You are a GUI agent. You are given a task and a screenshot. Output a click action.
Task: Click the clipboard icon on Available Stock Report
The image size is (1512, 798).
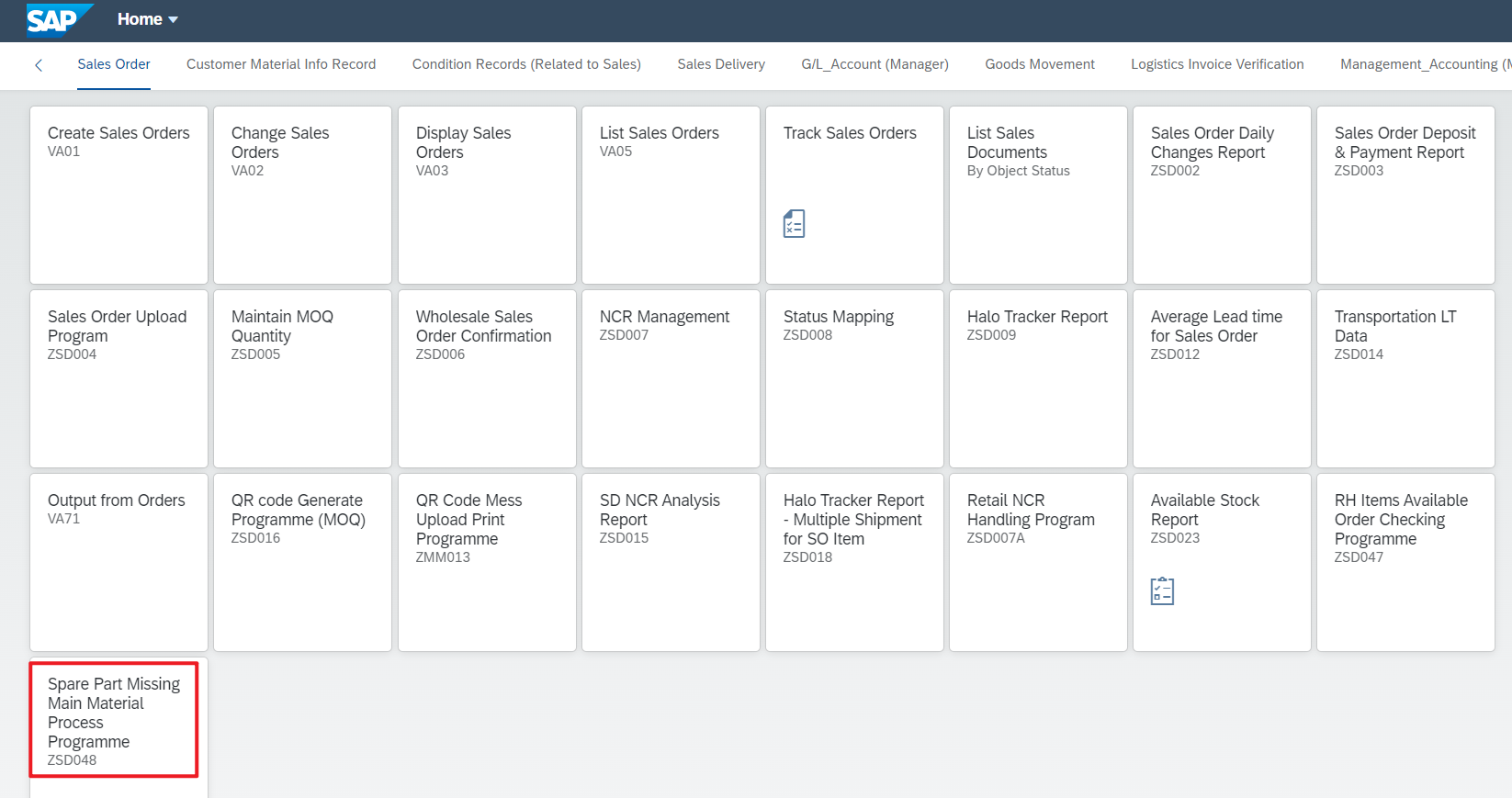point(1162,590)
